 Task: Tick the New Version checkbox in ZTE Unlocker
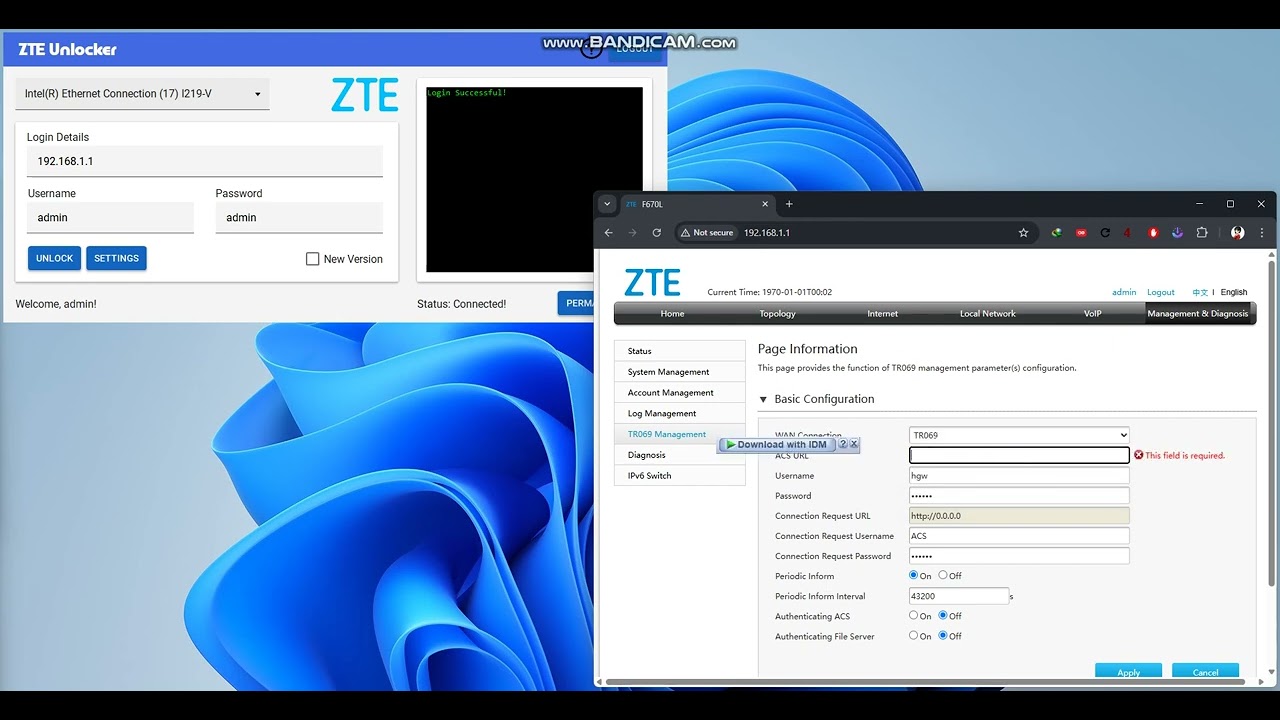coord(313,259)
